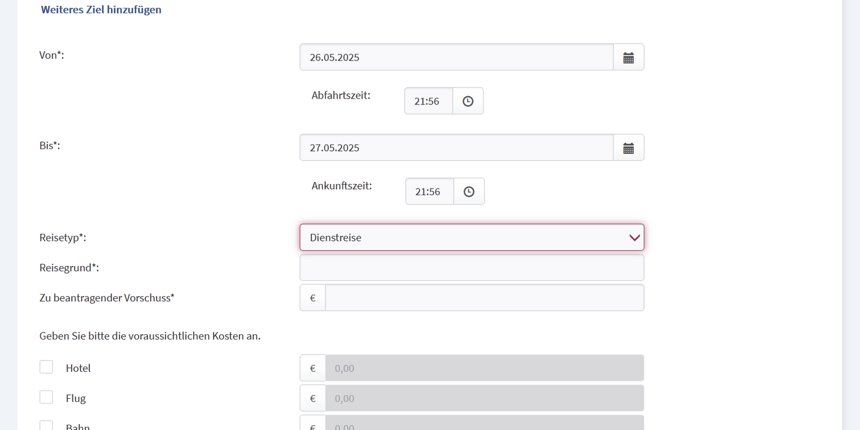Tick the Flug cost checkbox
This screenshot has height=430, width=860.
[46, 397]
